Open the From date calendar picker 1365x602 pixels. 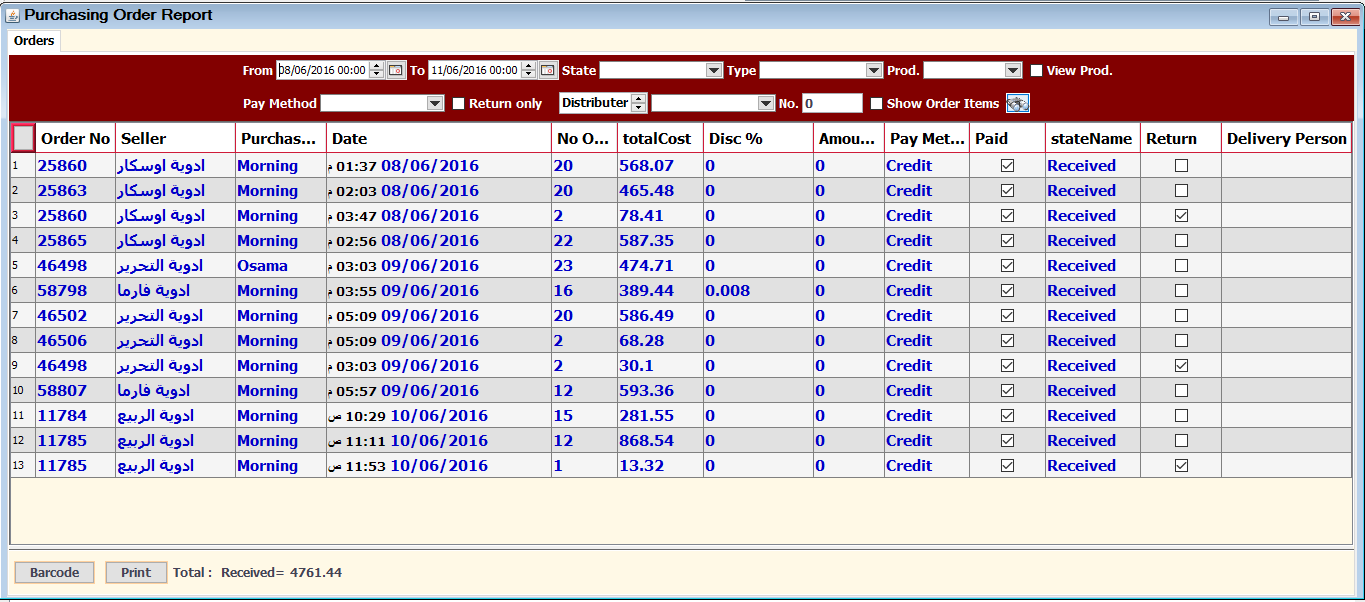[x=395, y=70]
